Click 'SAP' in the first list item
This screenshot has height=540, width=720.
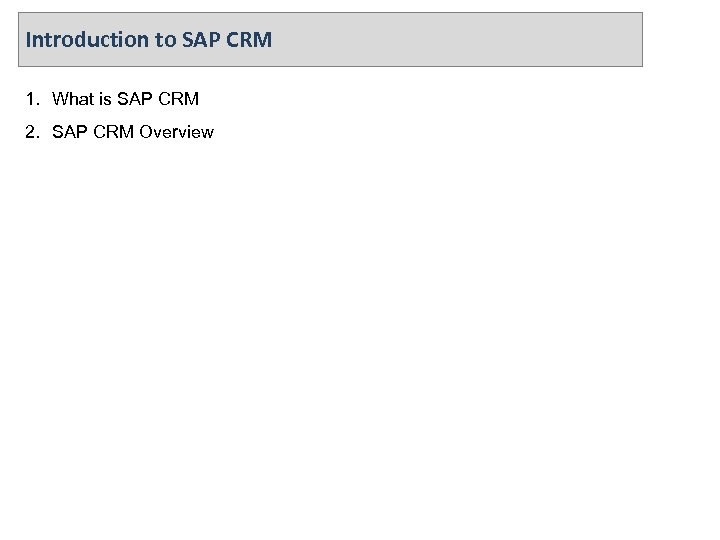pyautogui.click(x=133, y=99)
